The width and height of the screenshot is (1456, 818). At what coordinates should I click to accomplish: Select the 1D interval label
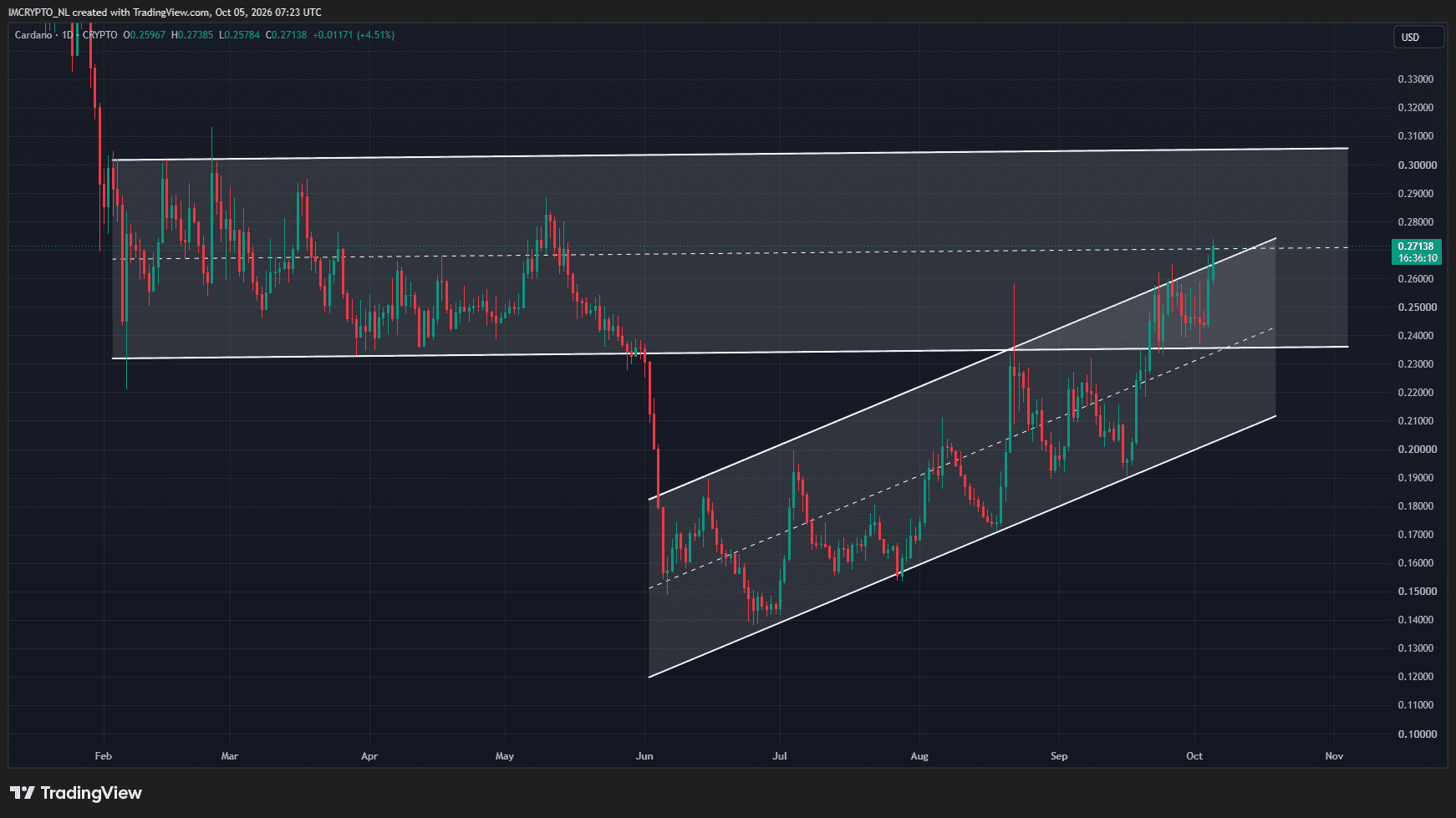68,35
